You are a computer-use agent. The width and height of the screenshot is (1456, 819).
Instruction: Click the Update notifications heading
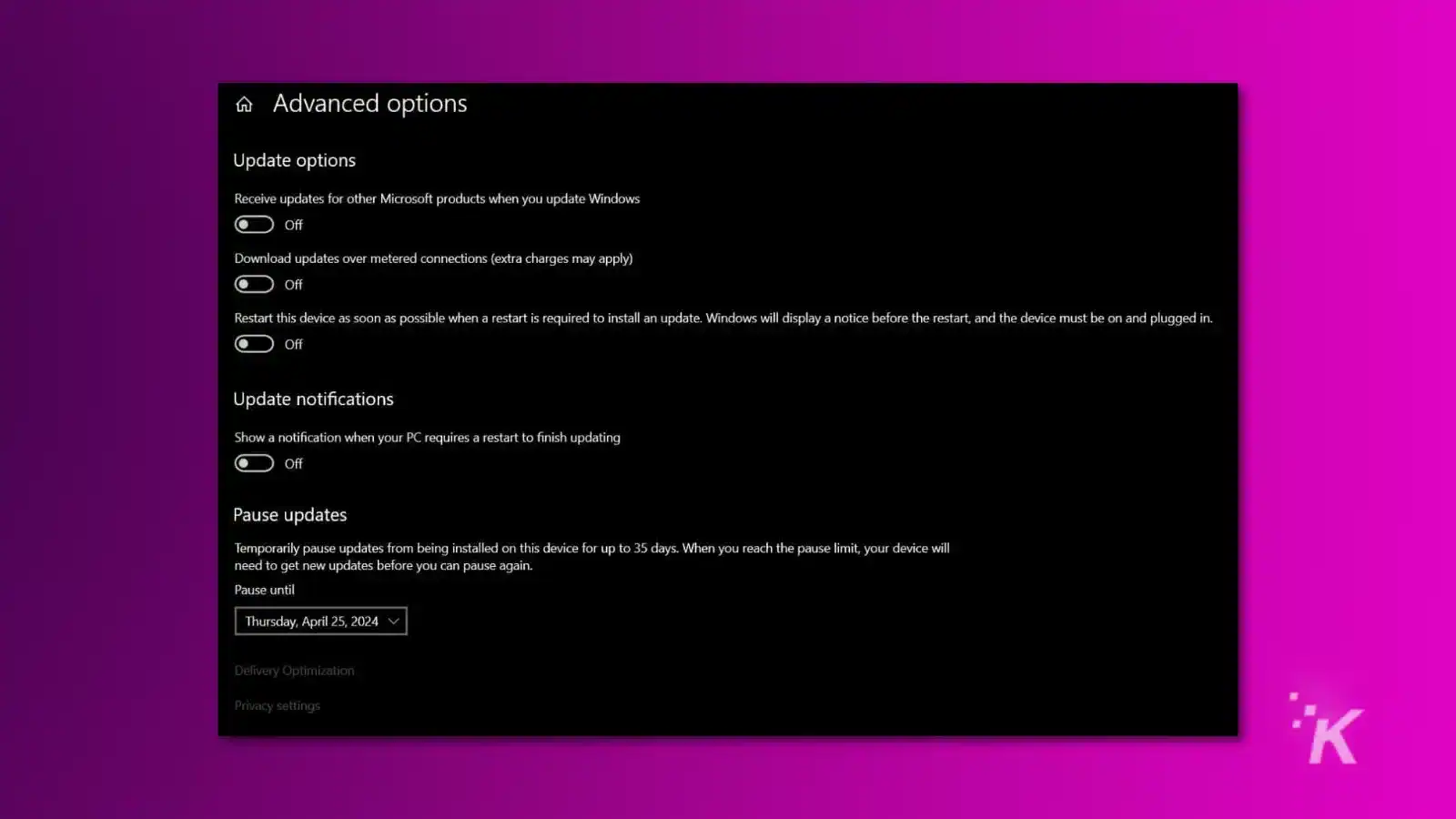(x=313, y=399)
